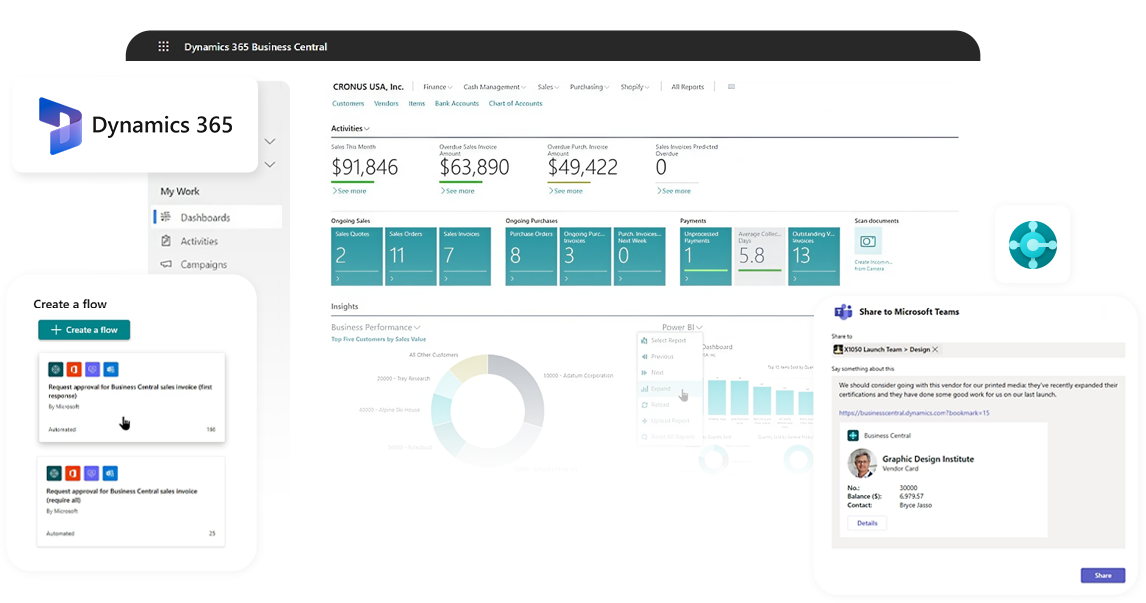The image size is (1146, 603).
Task: Select Activities in the My Work sidebar
Action: (199, 240)
